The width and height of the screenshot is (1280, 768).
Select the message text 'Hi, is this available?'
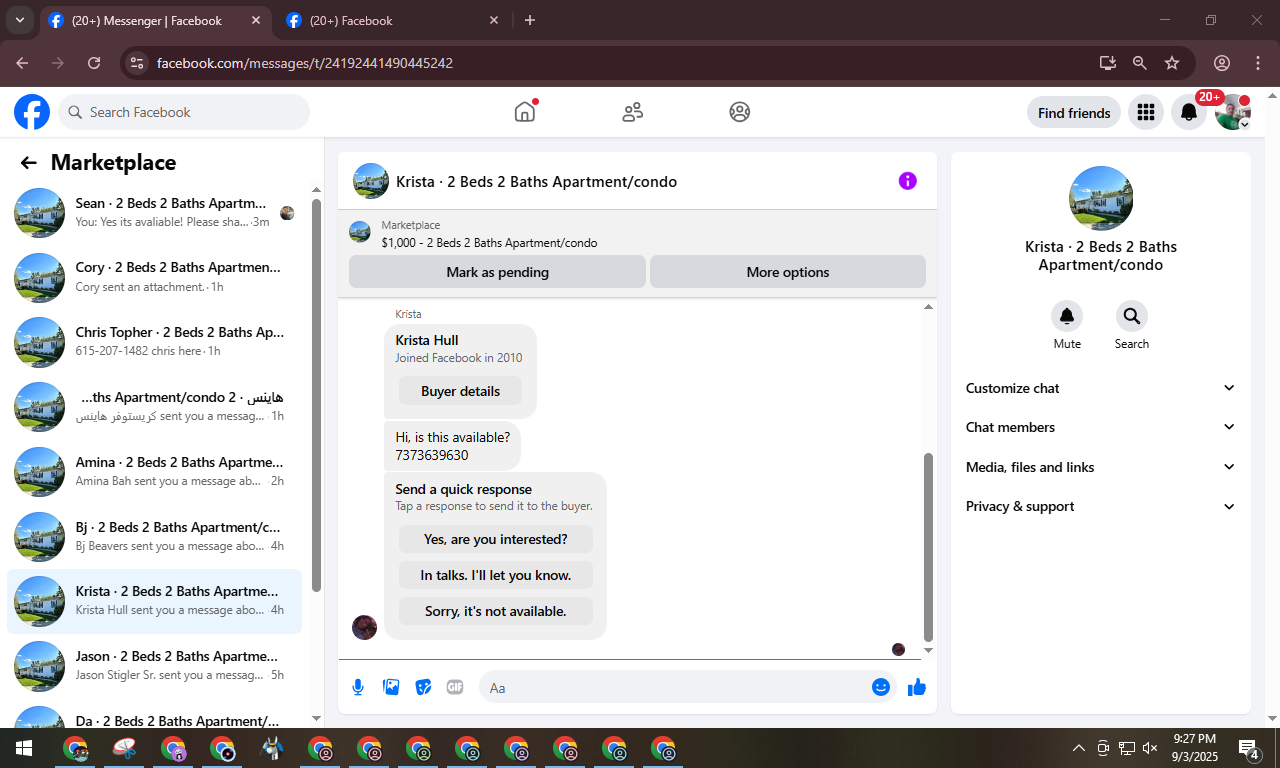pyautogui.click(x=452, y=437)
